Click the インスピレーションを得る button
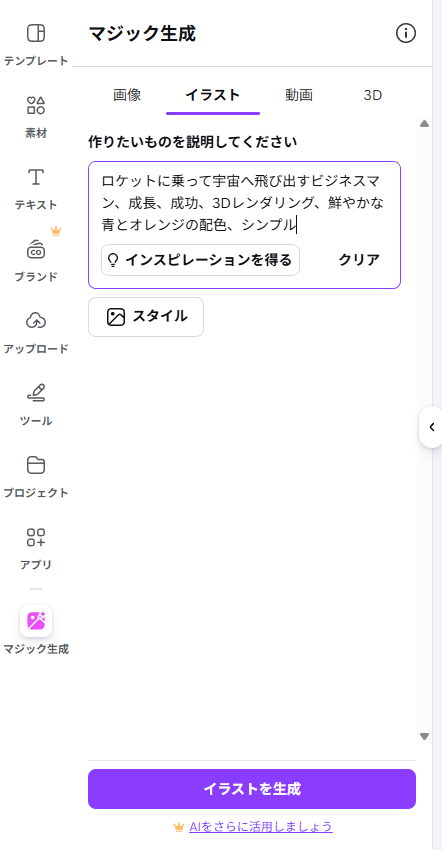 click(200, 260)
